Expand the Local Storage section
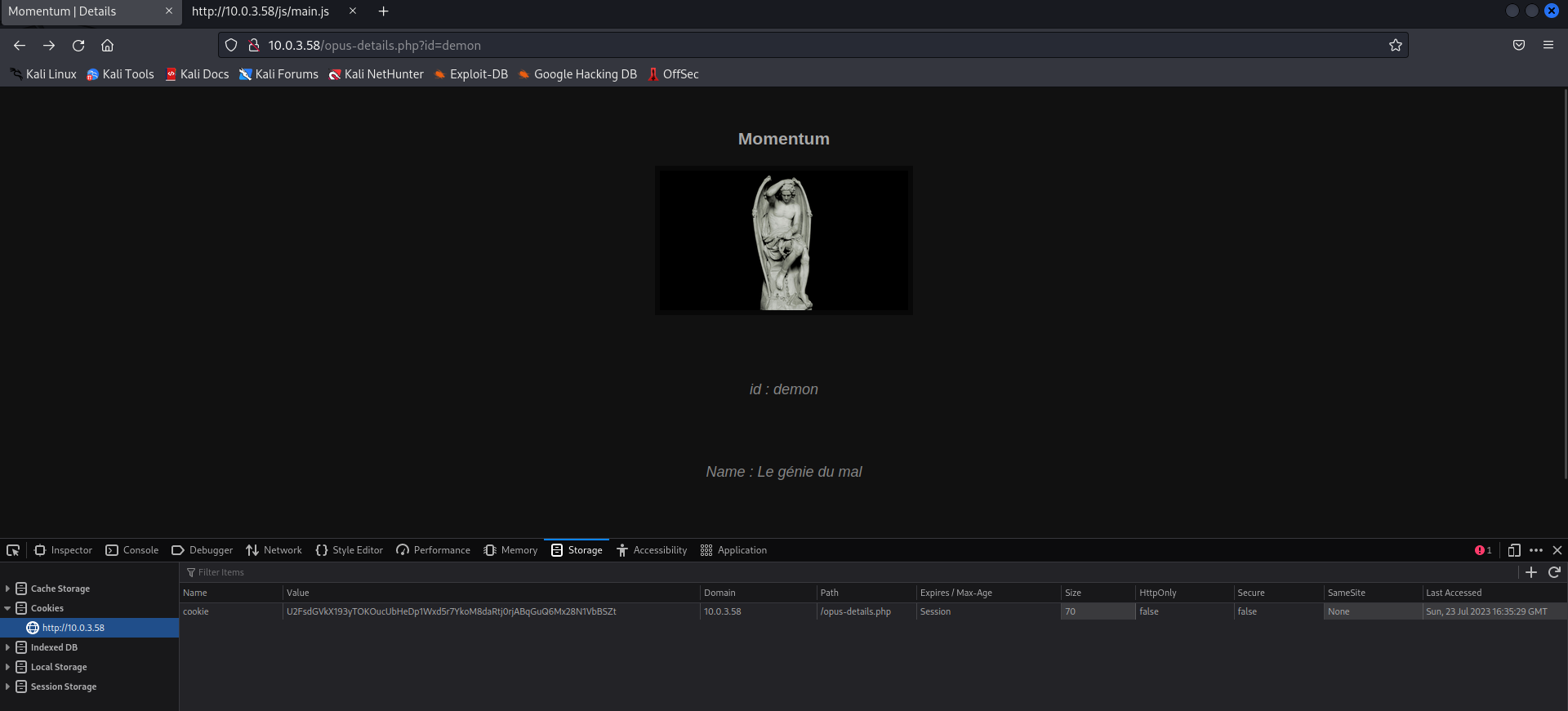 pos(8,667)
